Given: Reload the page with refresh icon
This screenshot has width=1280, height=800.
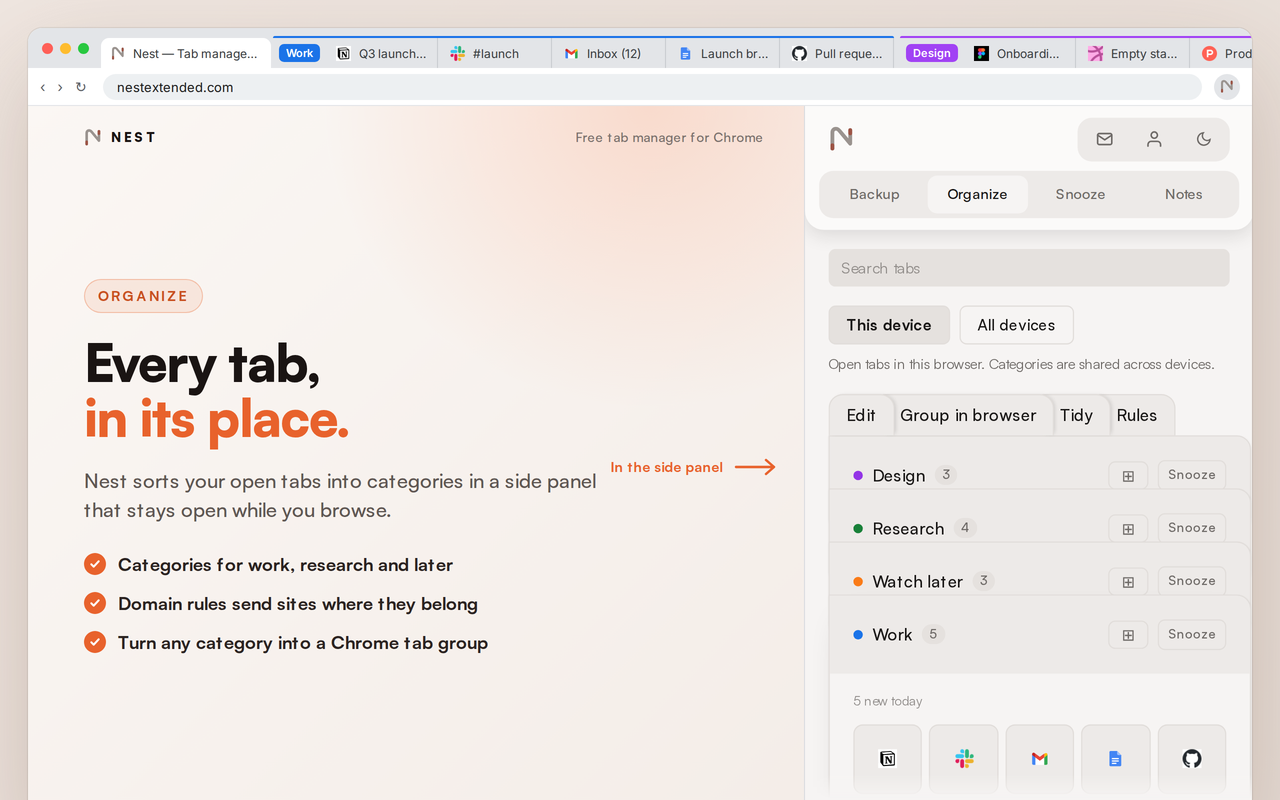Looking at the screenshot, I should pos(81,88).
